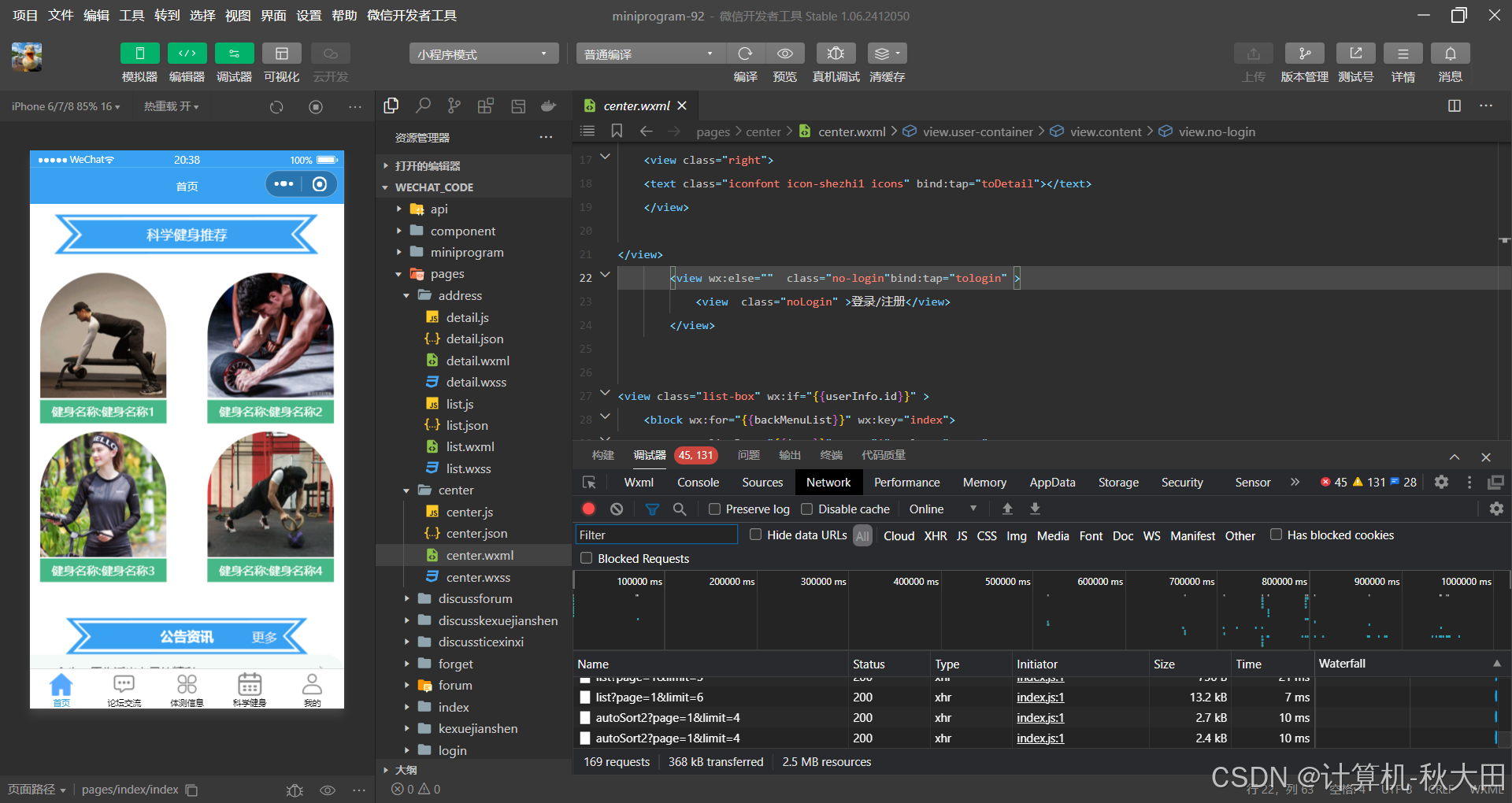Image resolution: width=1512 pixels, height=803 pixels.
Task: Open network search magnifier icon
Action: pos(680,509)
